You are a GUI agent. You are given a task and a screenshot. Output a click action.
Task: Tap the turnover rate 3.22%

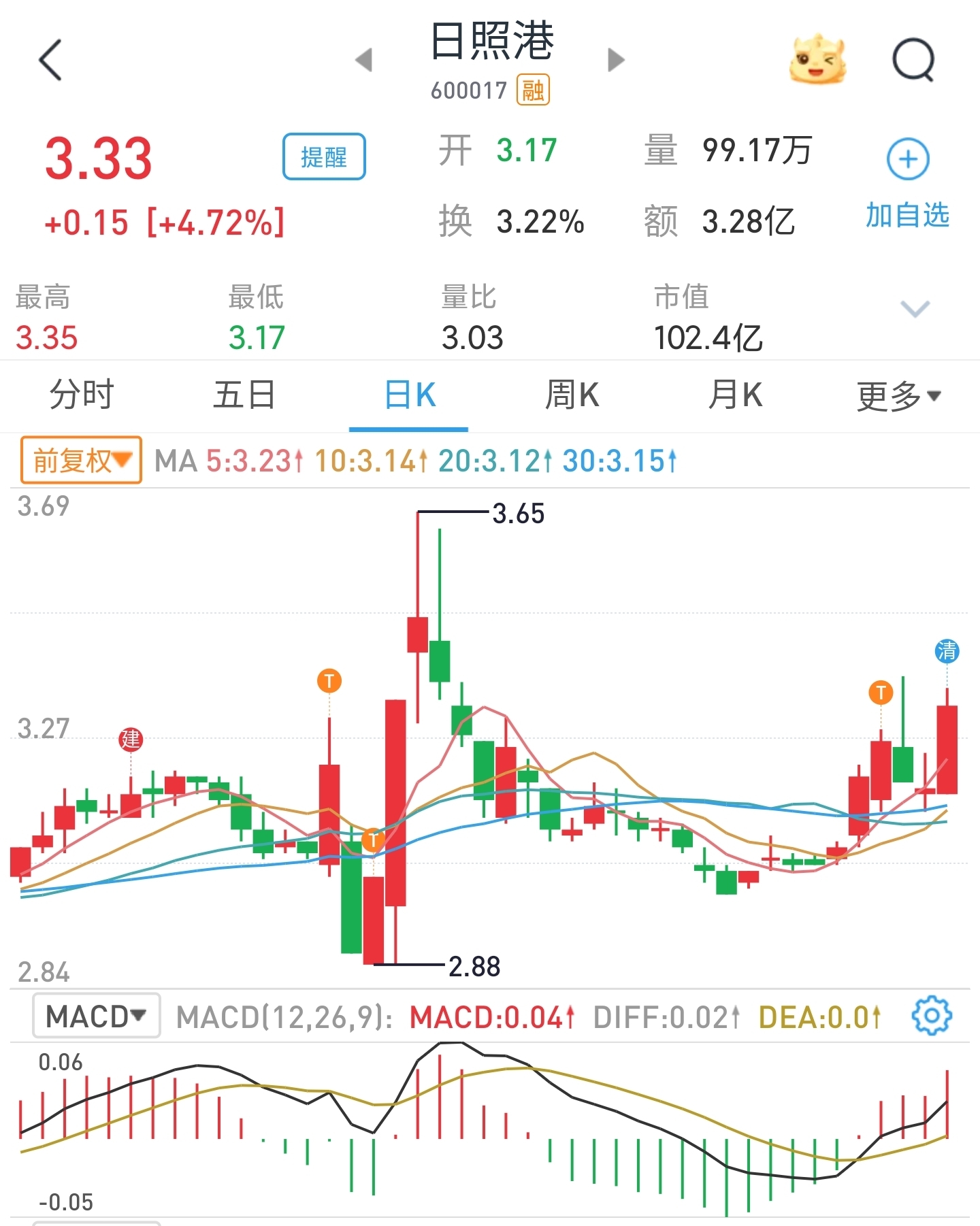[x=540, y=222]
